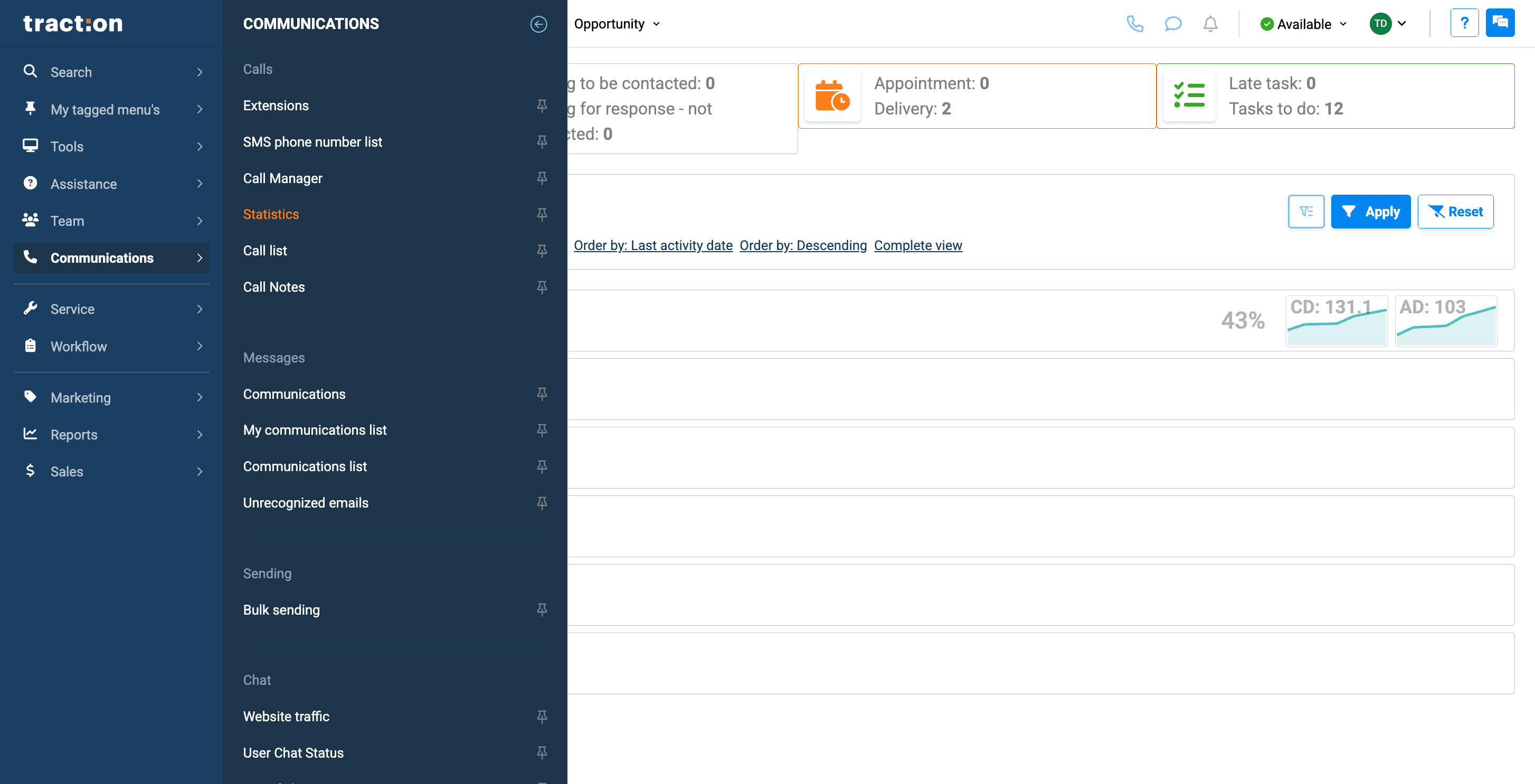Click the Reports chart icon in sidebar

click(30, 434)
